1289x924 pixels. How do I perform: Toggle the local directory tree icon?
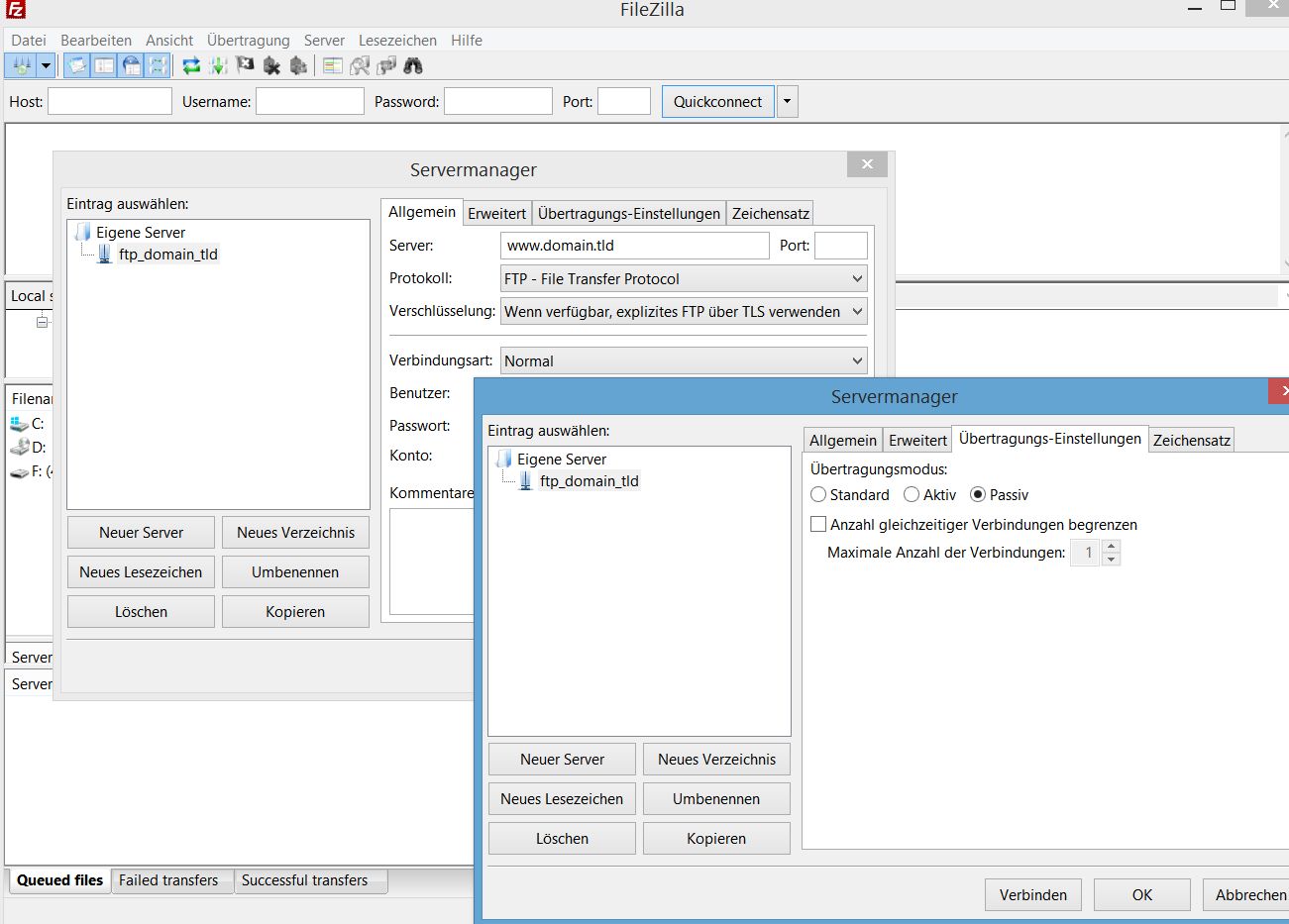coord(103,66)
